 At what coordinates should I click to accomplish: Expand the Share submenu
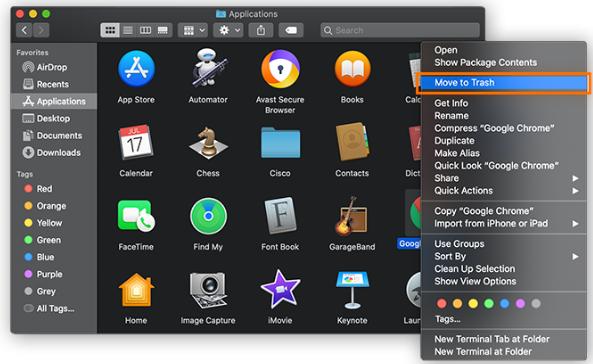pyautogui.click(x=504, y=178)
